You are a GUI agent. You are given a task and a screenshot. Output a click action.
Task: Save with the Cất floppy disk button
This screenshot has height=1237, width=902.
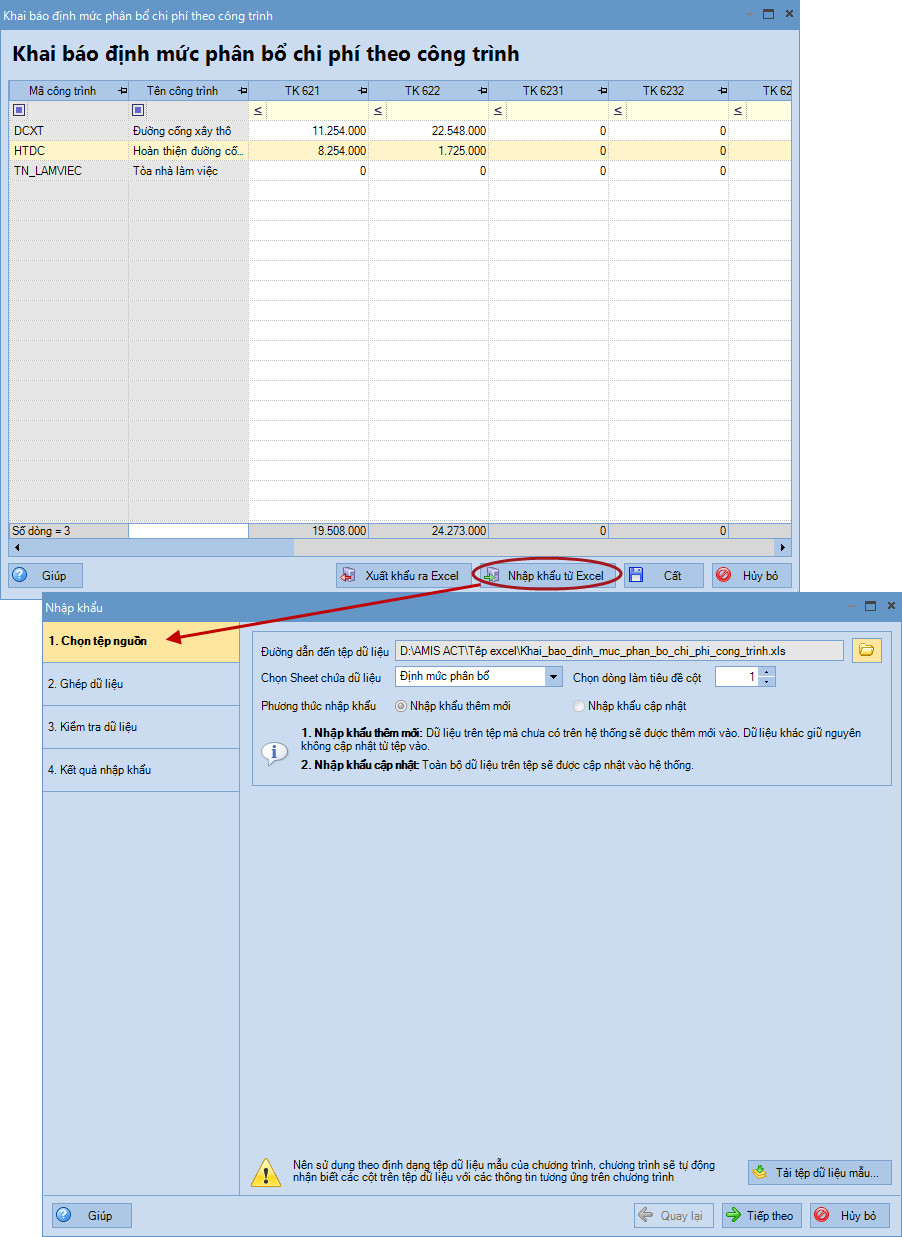pyautogui.click(x=663, y=576)
